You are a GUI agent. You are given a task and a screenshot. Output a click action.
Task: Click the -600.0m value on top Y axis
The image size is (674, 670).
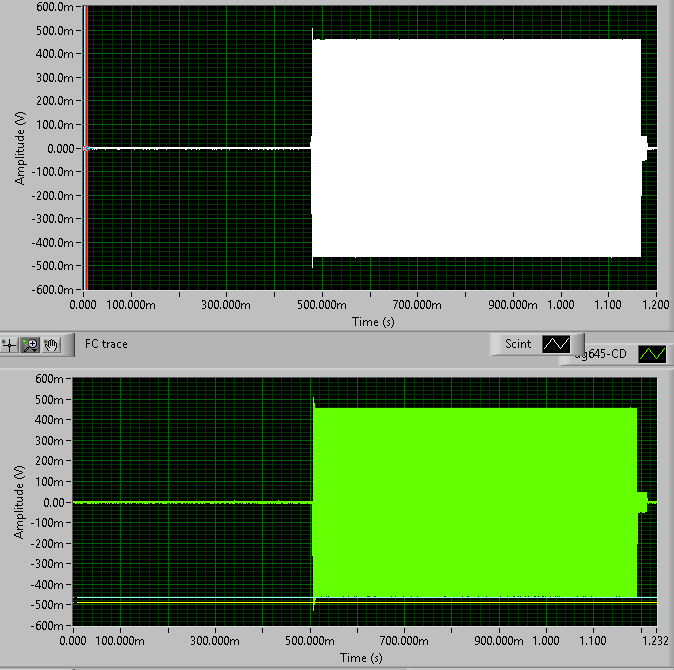[x=52, y=290]
